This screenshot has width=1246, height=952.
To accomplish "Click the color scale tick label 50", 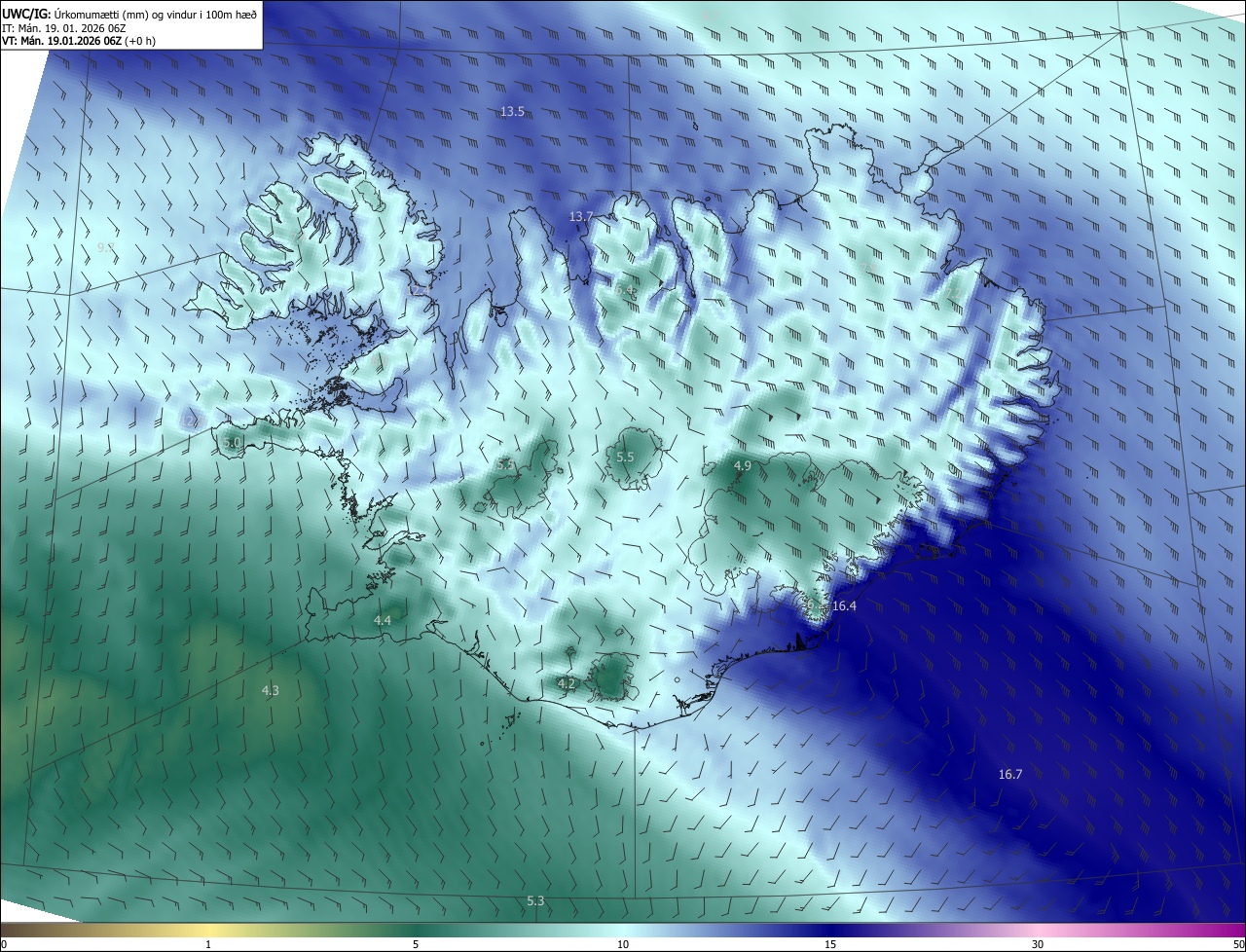I will click(1237, 944).
